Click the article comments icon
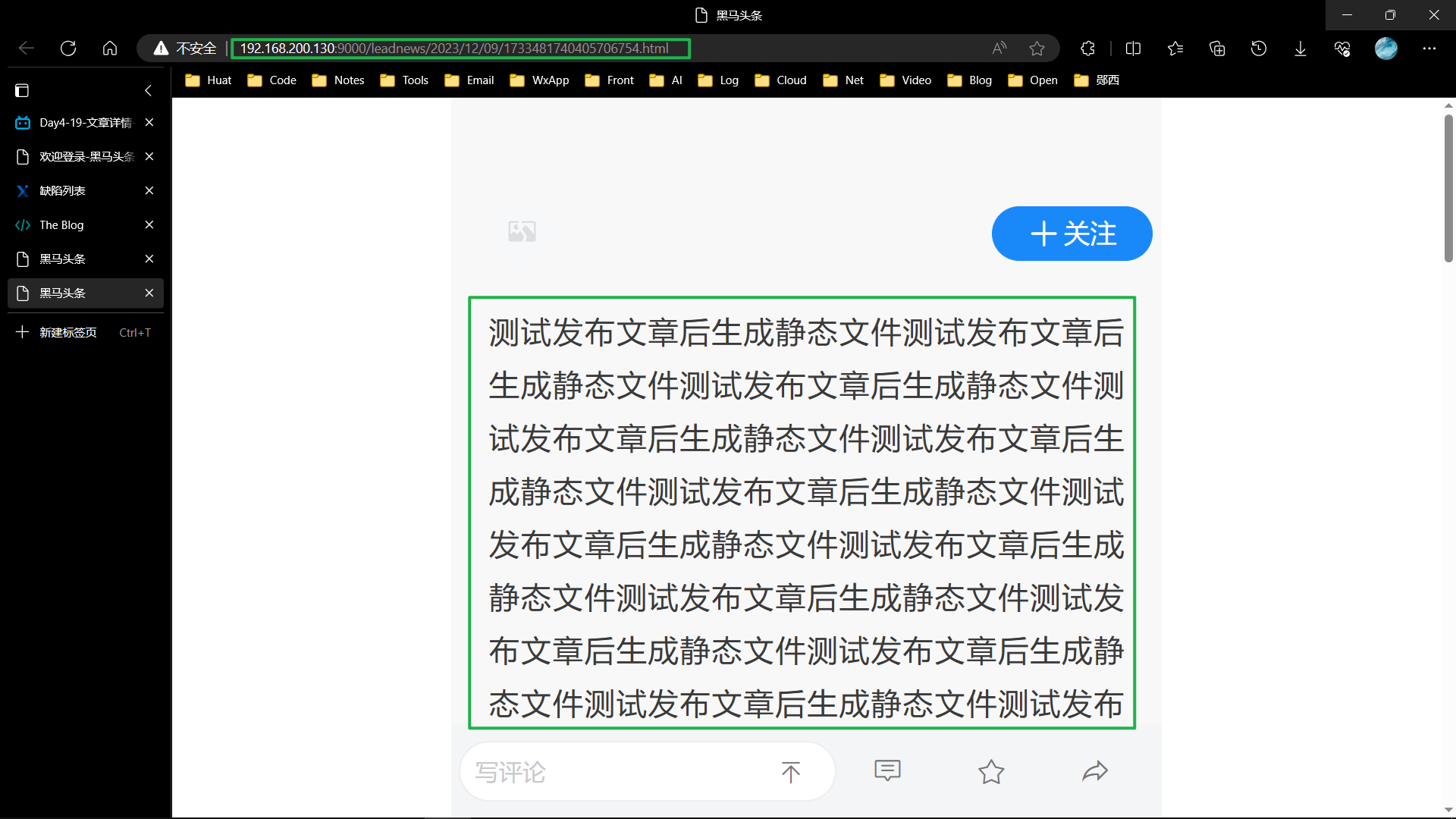Image resolution: width=1456 pixels, height=819 pixels. (887, 771)
